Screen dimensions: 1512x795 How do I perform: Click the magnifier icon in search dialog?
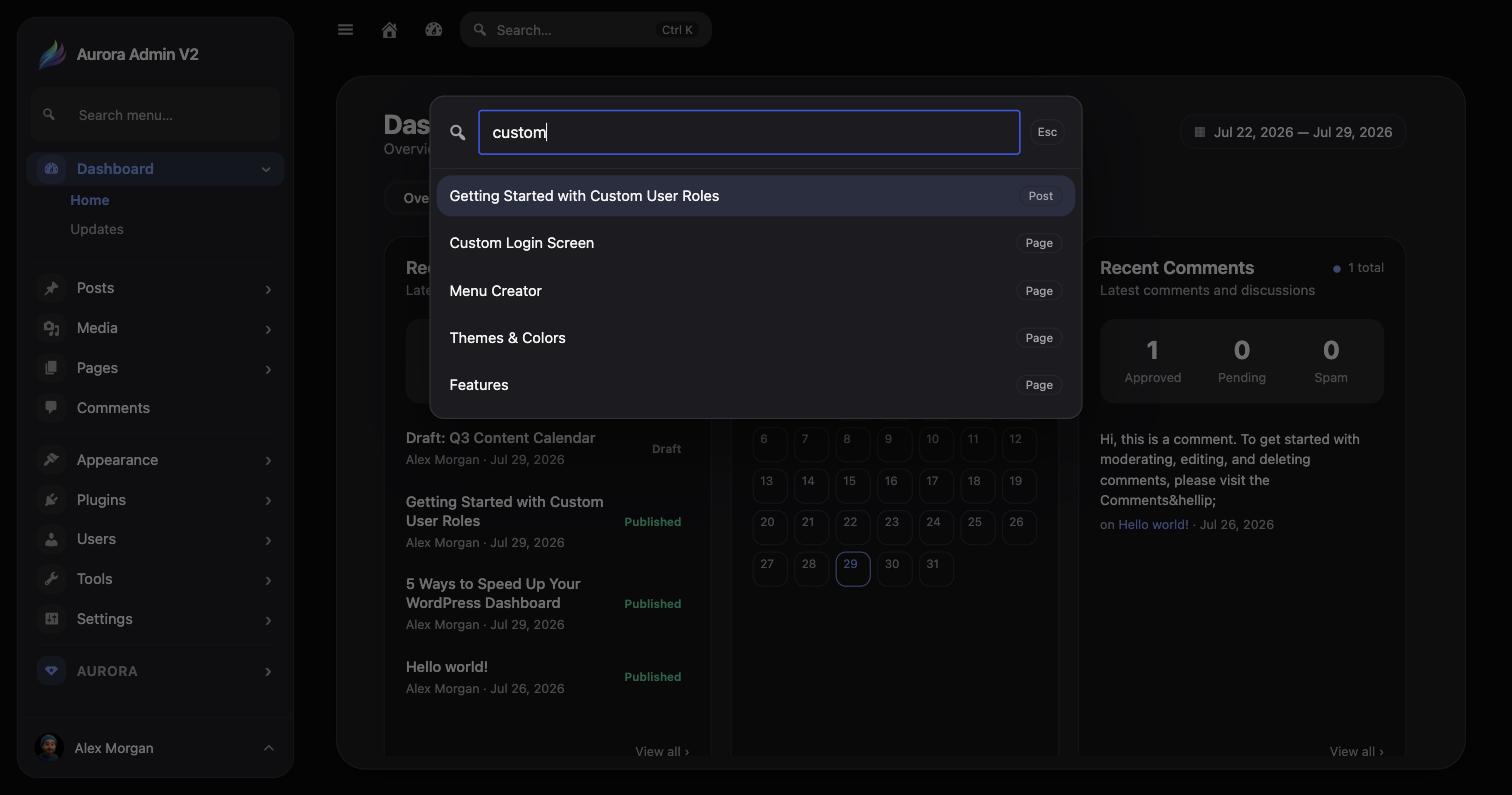pos(458,132)
